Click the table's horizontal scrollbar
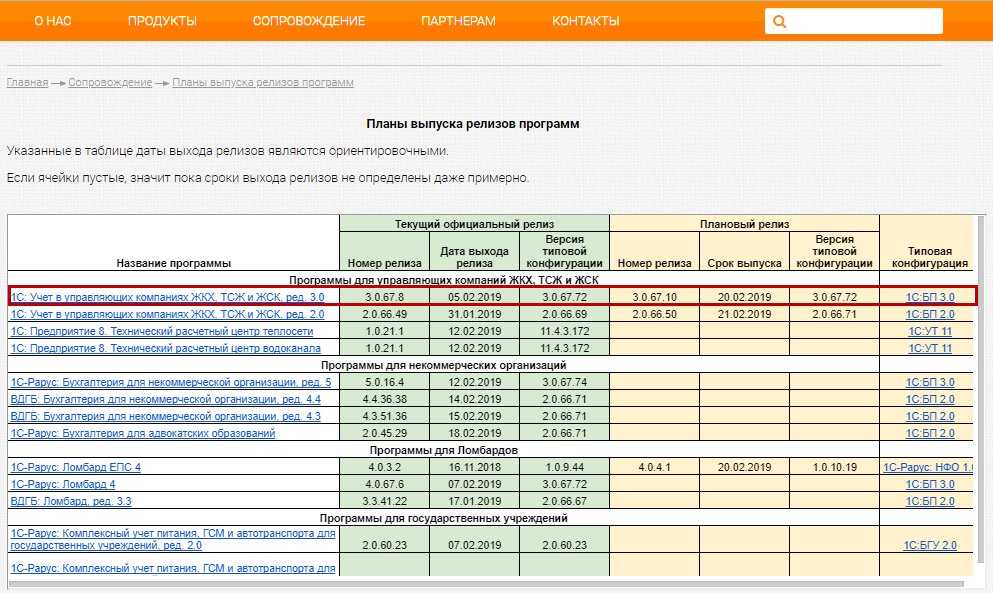This screenshot has width=993, height=593. click(486, 584)
